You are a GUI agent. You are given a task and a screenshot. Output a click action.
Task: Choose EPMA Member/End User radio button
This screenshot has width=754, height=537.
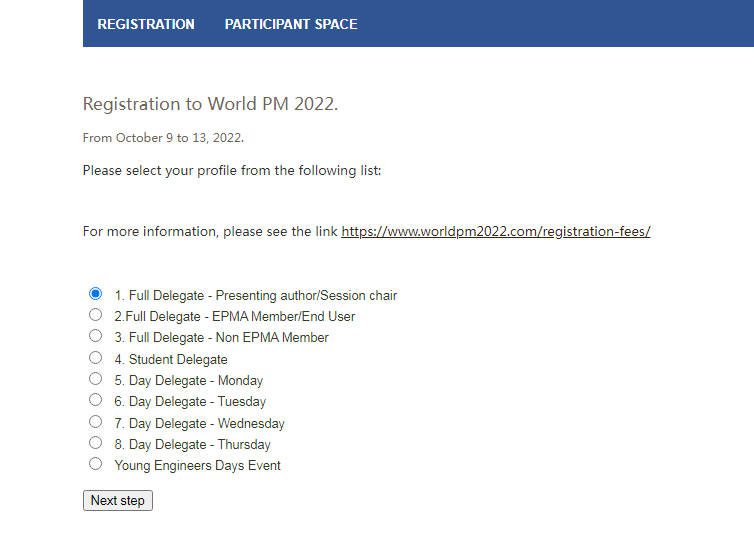[x=95, y=315]
